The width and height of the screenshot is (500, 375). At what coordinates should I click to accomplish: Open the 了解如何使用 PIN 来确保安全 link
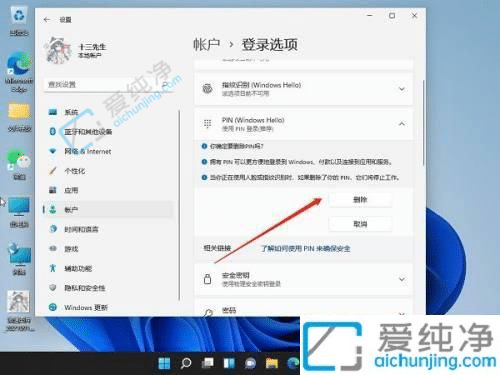[305, 249]
